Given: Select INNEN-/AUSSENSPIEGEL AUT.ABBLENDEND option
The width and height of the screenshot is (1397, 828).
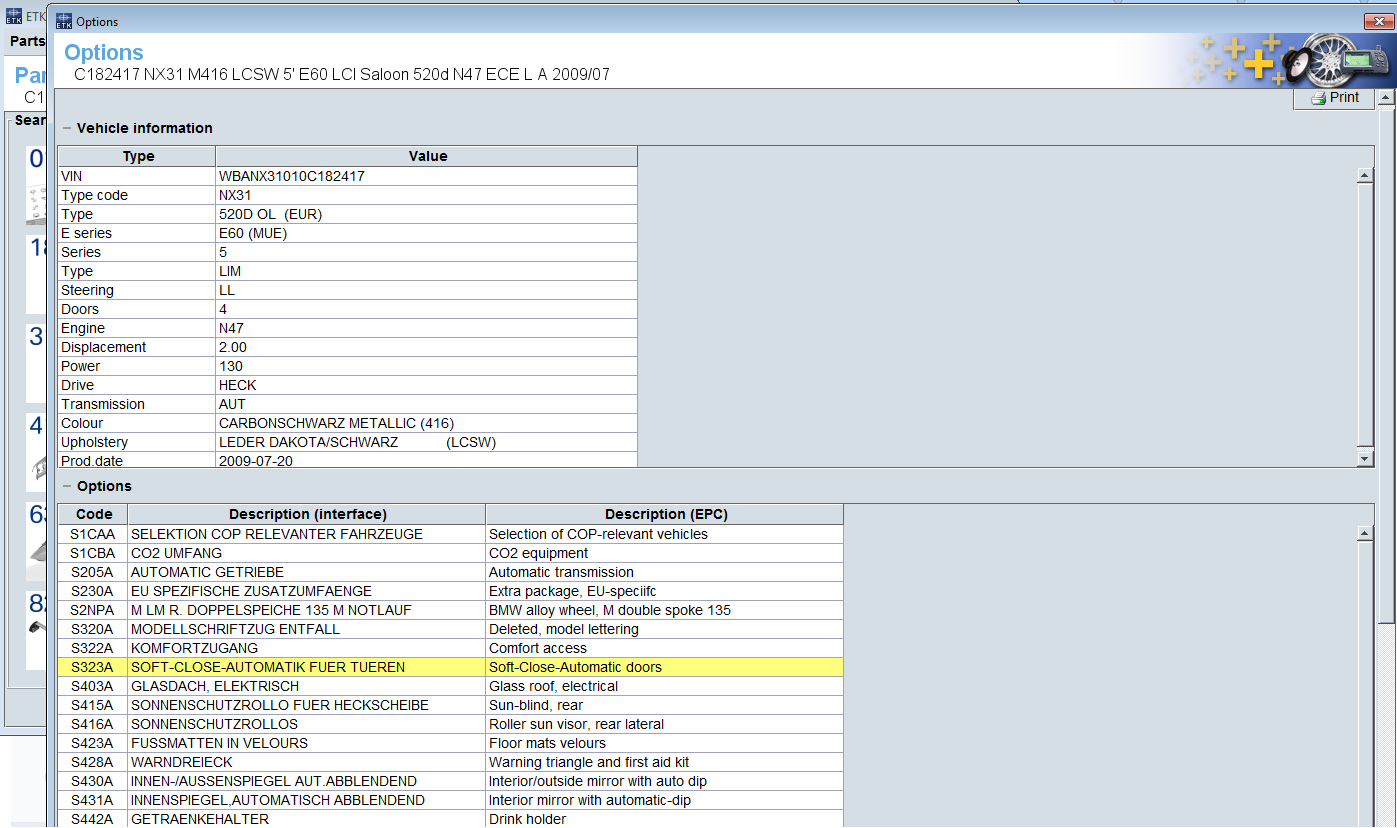Looking at the screenshot, I should [x=274, y=781].
